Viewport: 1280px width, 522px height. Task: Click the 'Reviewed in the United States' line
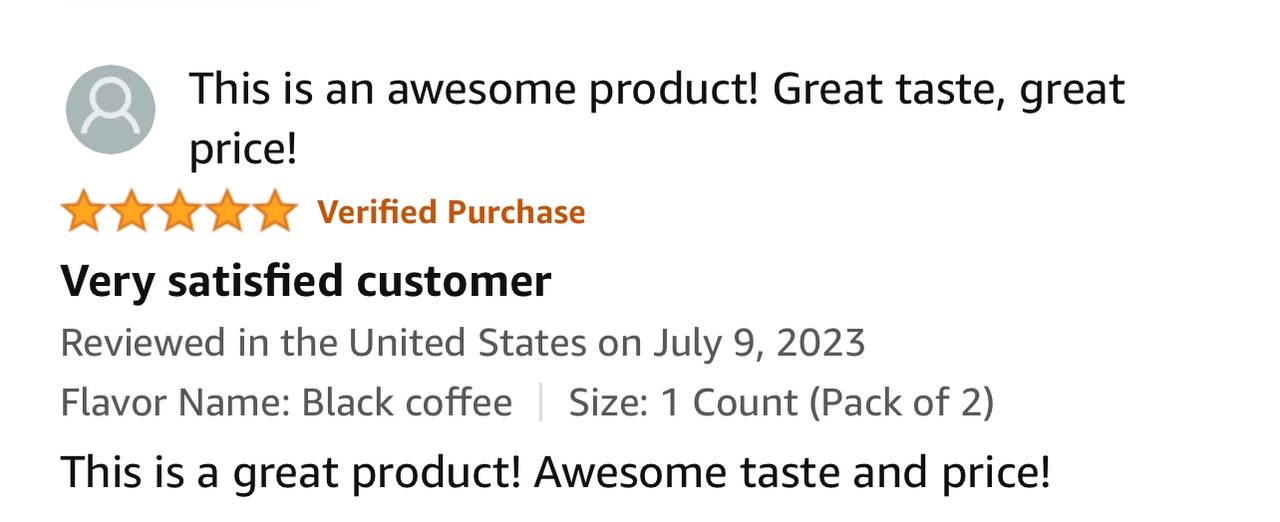click(463, 343)
